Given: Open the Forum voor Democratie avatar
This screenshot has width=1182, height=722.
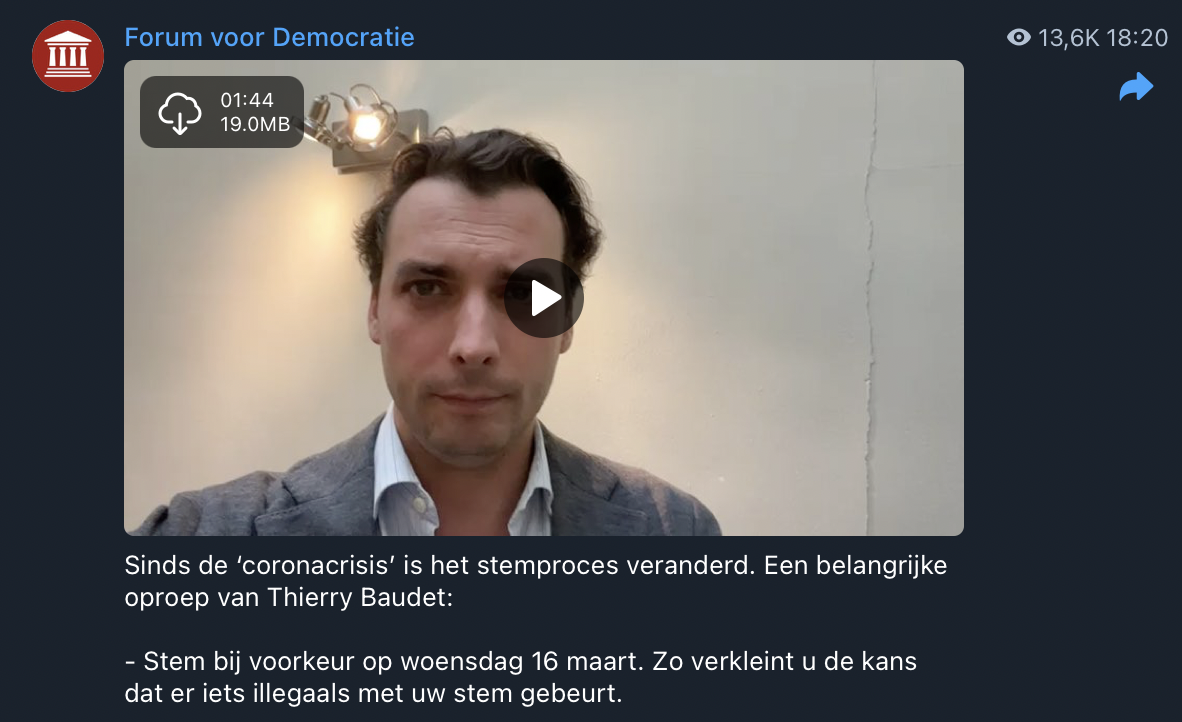Looking at the screenshot, I should pos(68,56).
